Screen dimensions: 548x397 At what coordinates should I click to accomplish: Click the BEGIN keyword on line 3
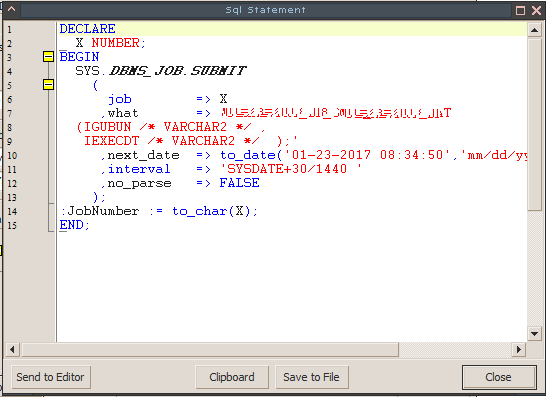click(x=79, y=57)
